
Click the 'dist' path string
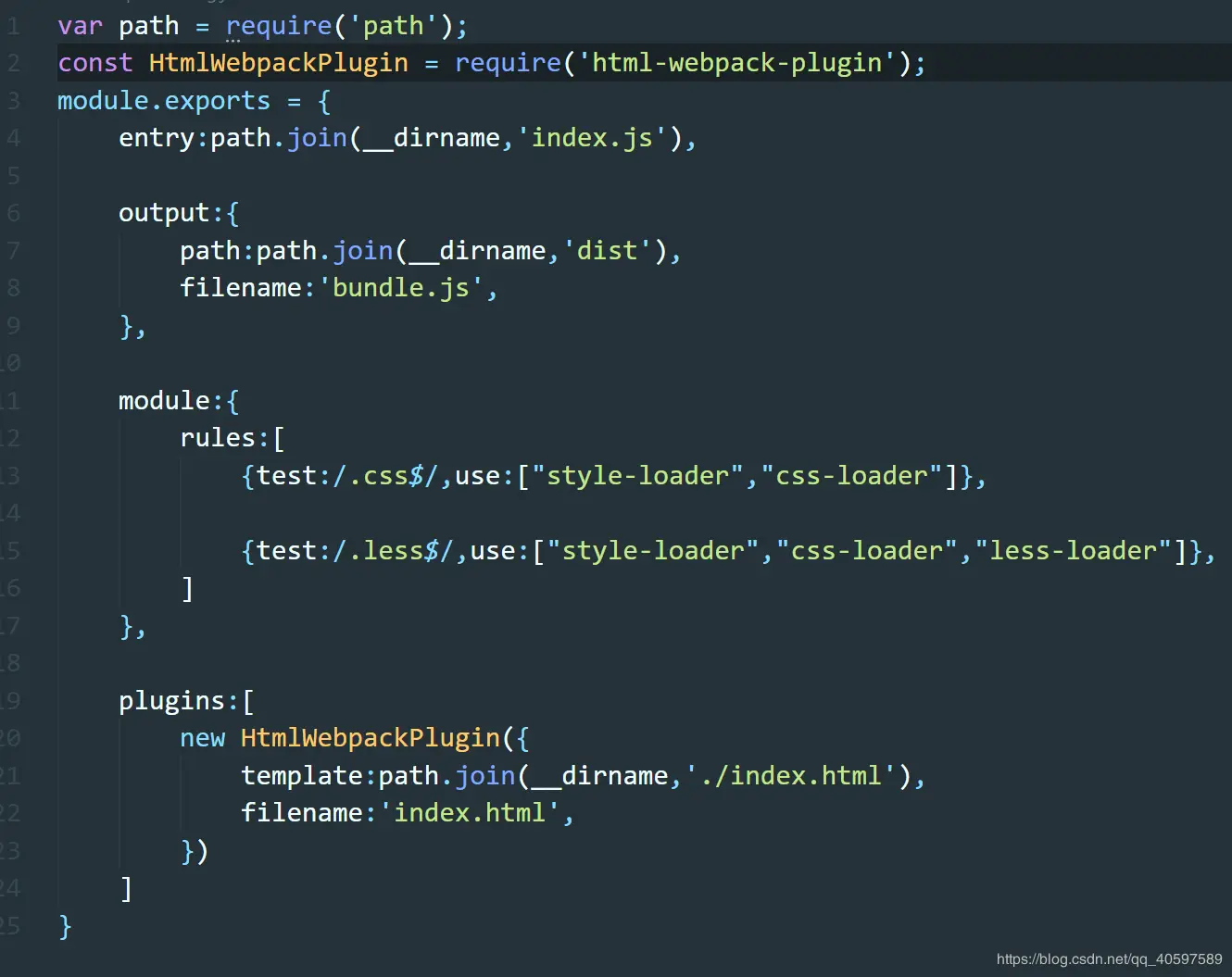pos(607,251)
